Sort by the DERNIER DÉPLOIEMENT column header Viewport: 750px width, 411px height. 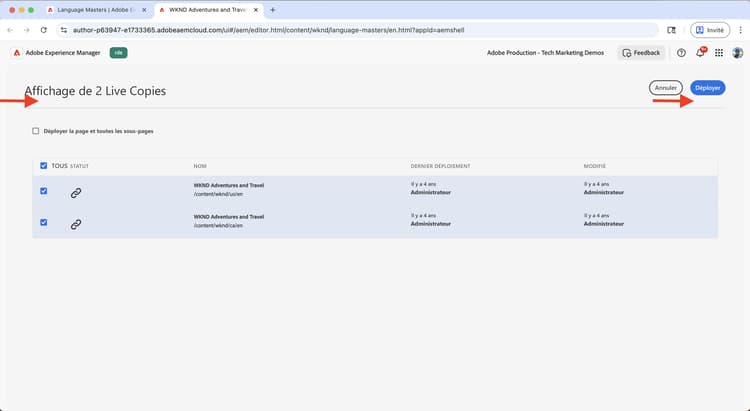[x=440, y=166]
